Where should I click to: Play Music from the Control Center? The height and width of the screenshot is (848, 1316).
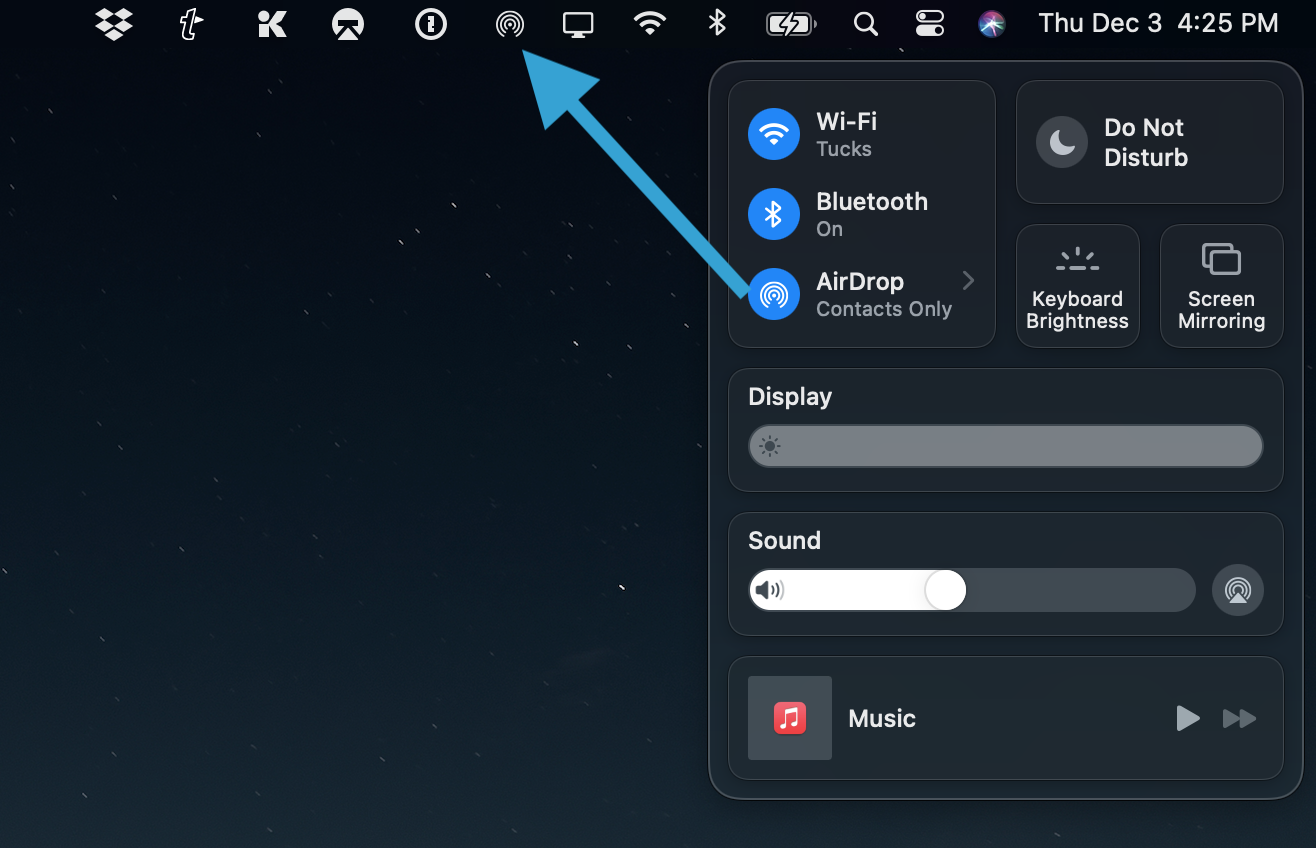tap(1187, 718)
